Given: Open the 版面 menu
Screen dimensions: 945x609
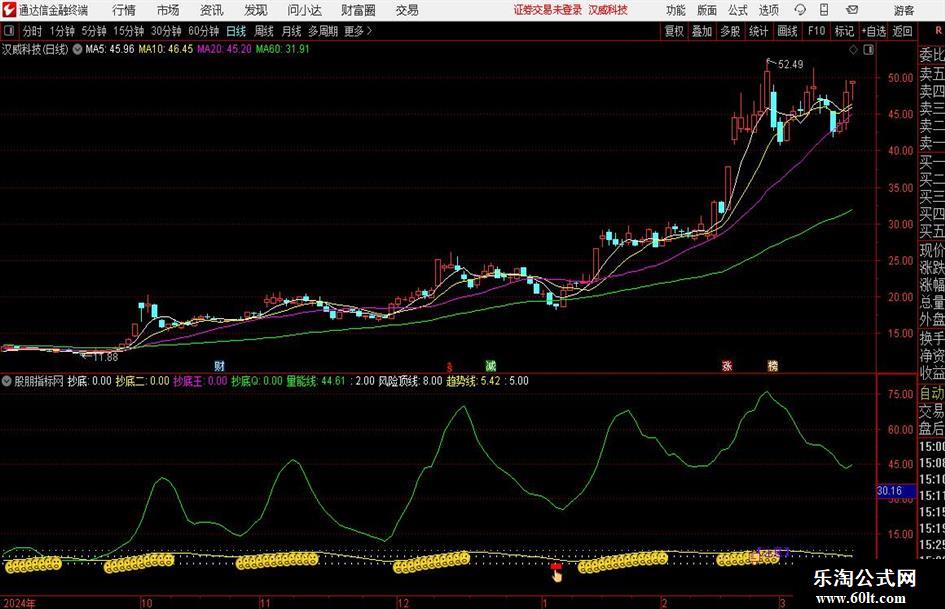Looking at the screenshot, I should tap(707, 10).
